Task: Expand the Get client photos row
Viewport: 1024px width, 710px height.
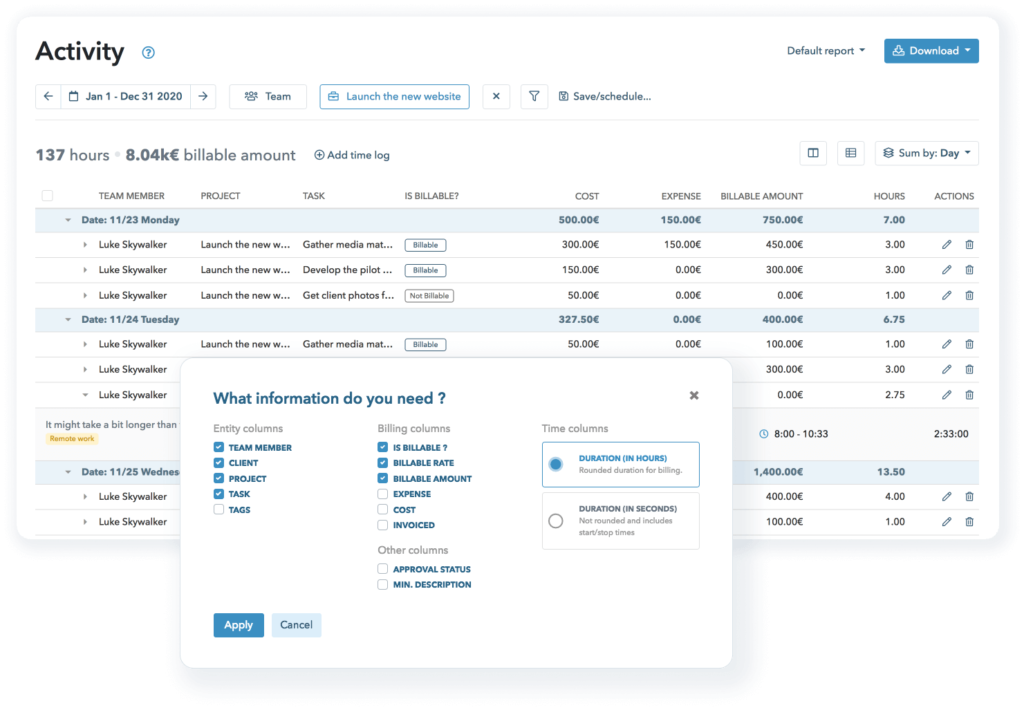Action: point(85,295)
